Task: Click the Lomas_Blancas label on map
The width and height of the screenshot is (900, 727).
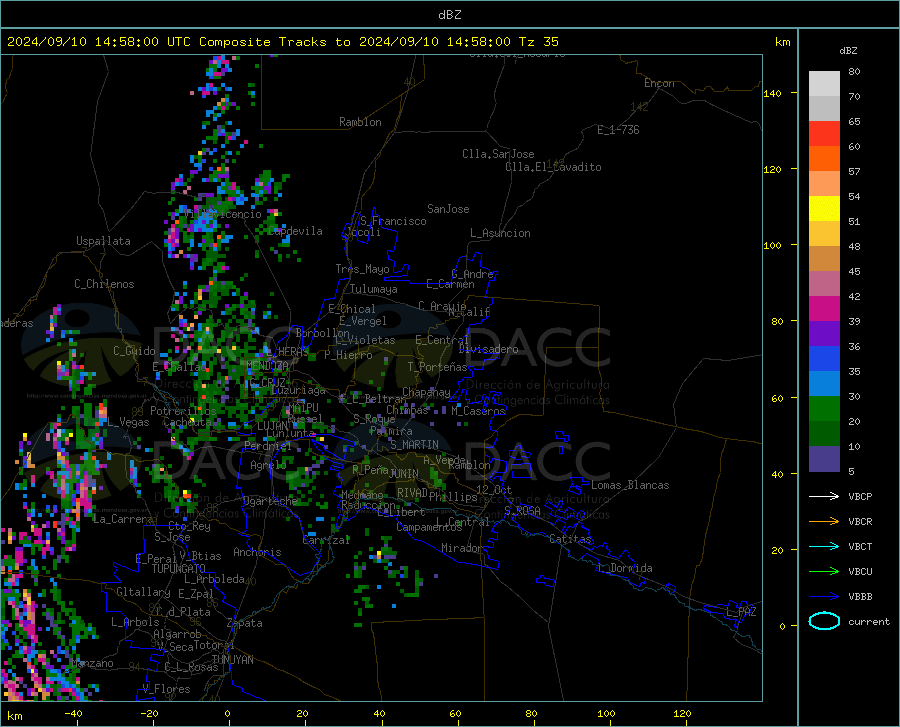Action: pyautogui.click(x=630, y=485)
